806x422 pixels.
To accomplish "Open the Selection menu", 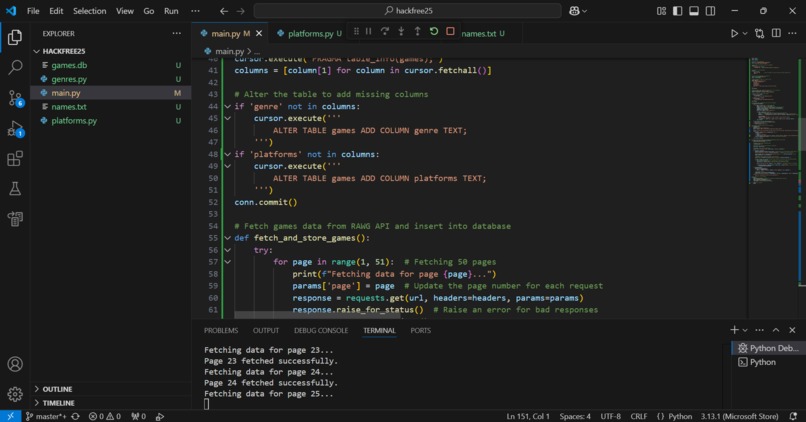I will tap(89, 11).
